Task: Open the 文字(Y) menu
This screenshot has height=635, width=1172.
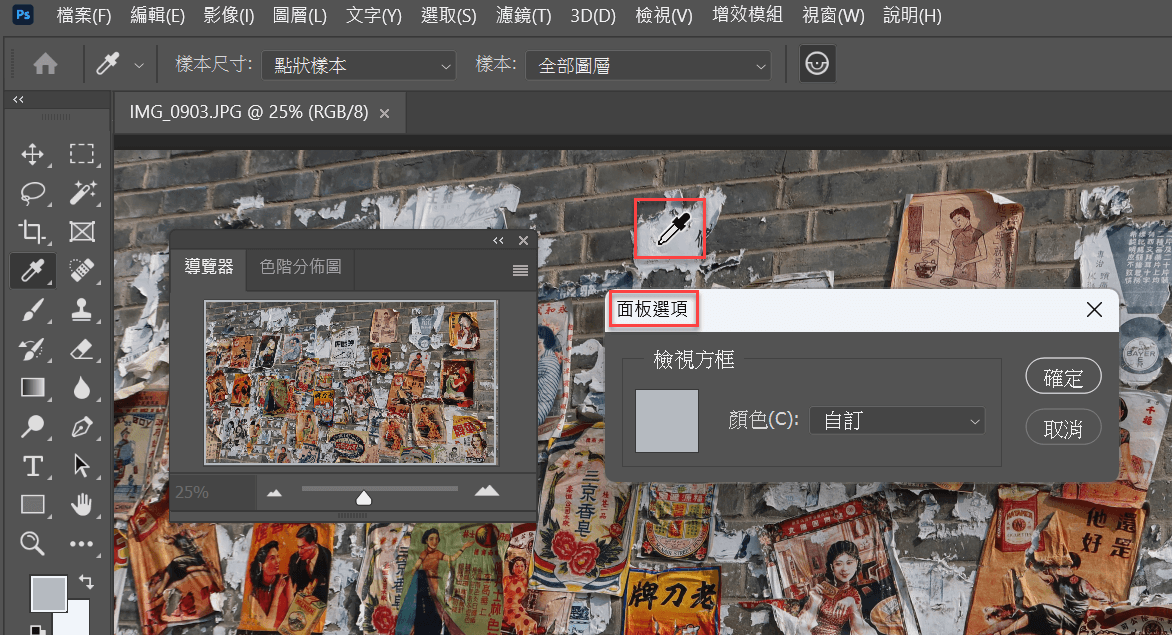Action: click(374, 15)
